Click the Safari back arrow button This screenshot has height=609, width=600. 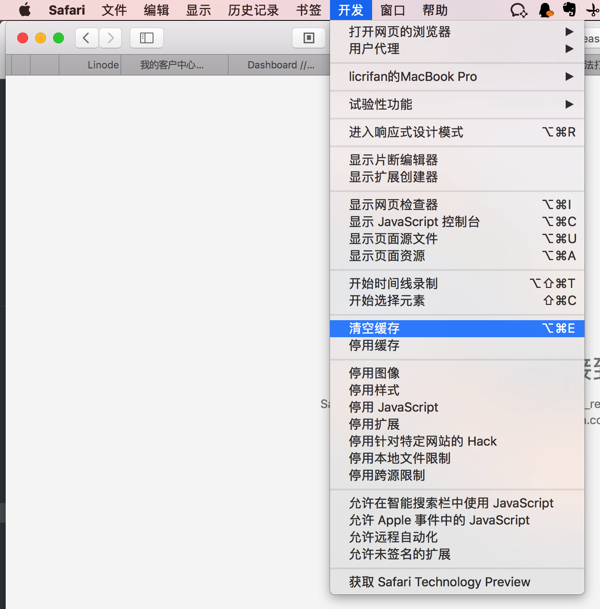(86, 38)
